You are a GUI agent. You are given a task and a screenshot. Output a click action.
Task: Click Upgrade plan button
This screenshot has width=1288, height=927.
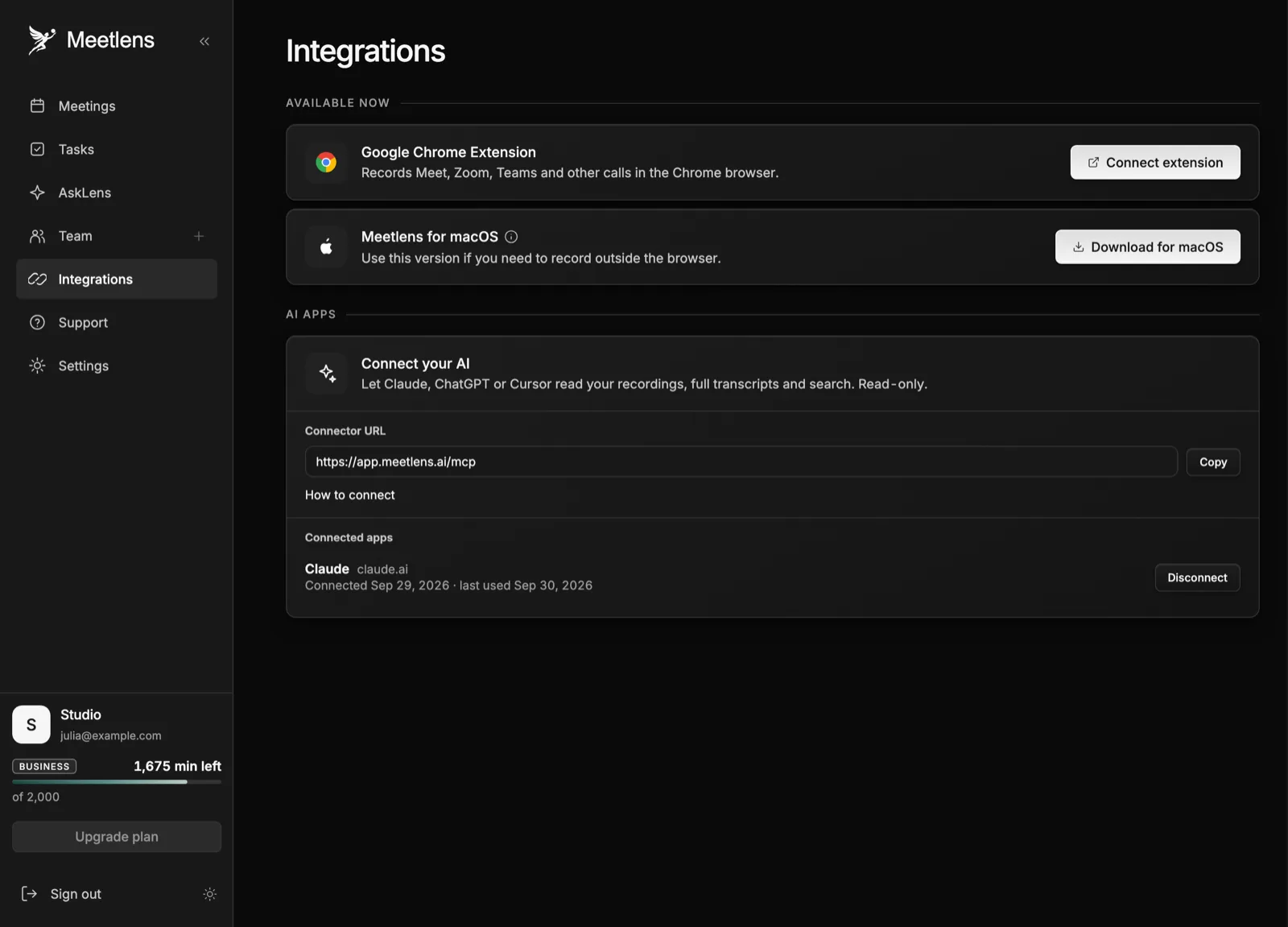click(x=117, y=837)
